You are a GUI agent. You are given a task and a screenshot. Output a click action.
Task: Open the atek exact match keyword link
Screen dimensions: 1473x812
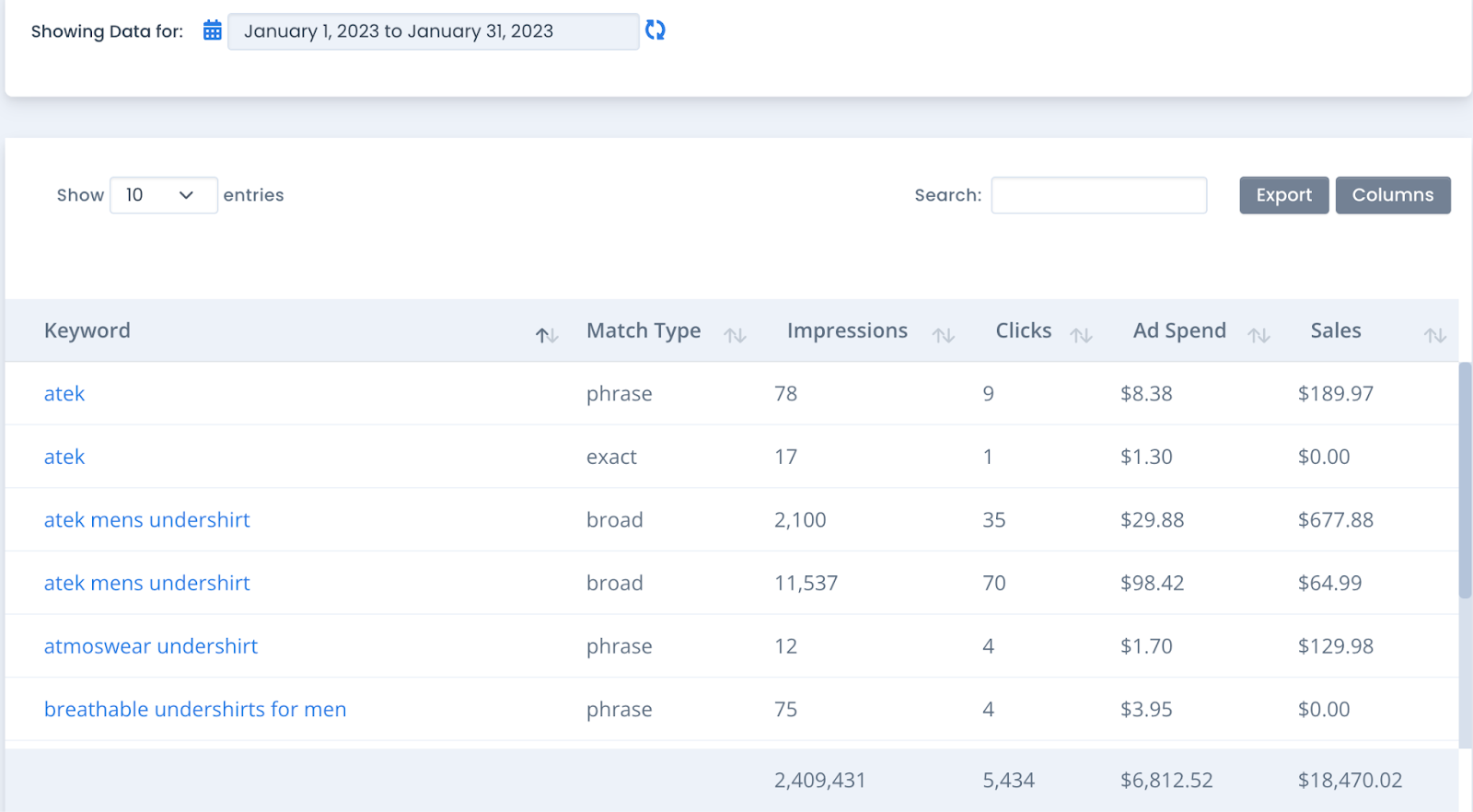point(64,458)
